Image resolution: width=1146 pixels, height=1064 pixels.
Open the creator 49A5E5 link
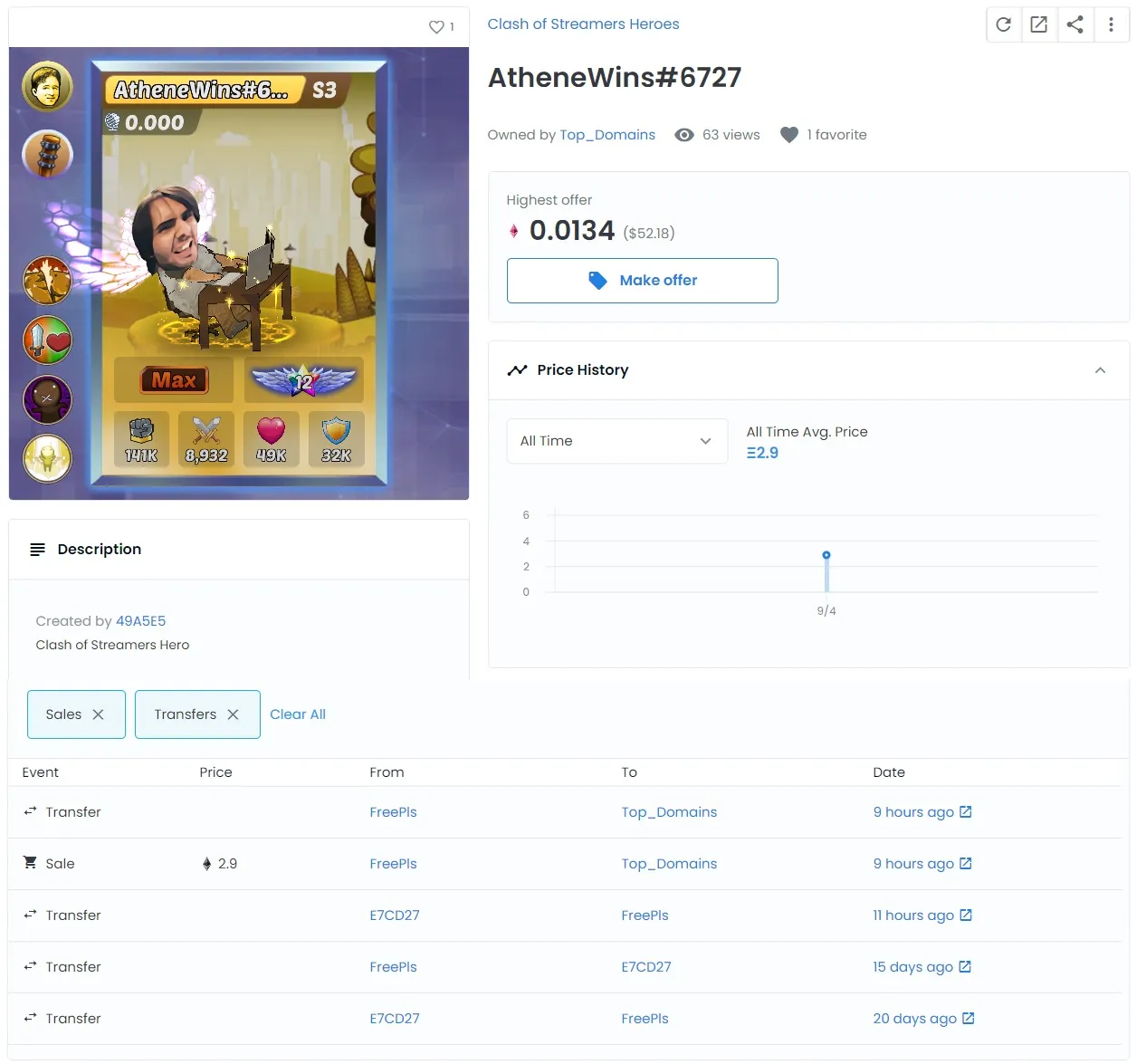140,621
